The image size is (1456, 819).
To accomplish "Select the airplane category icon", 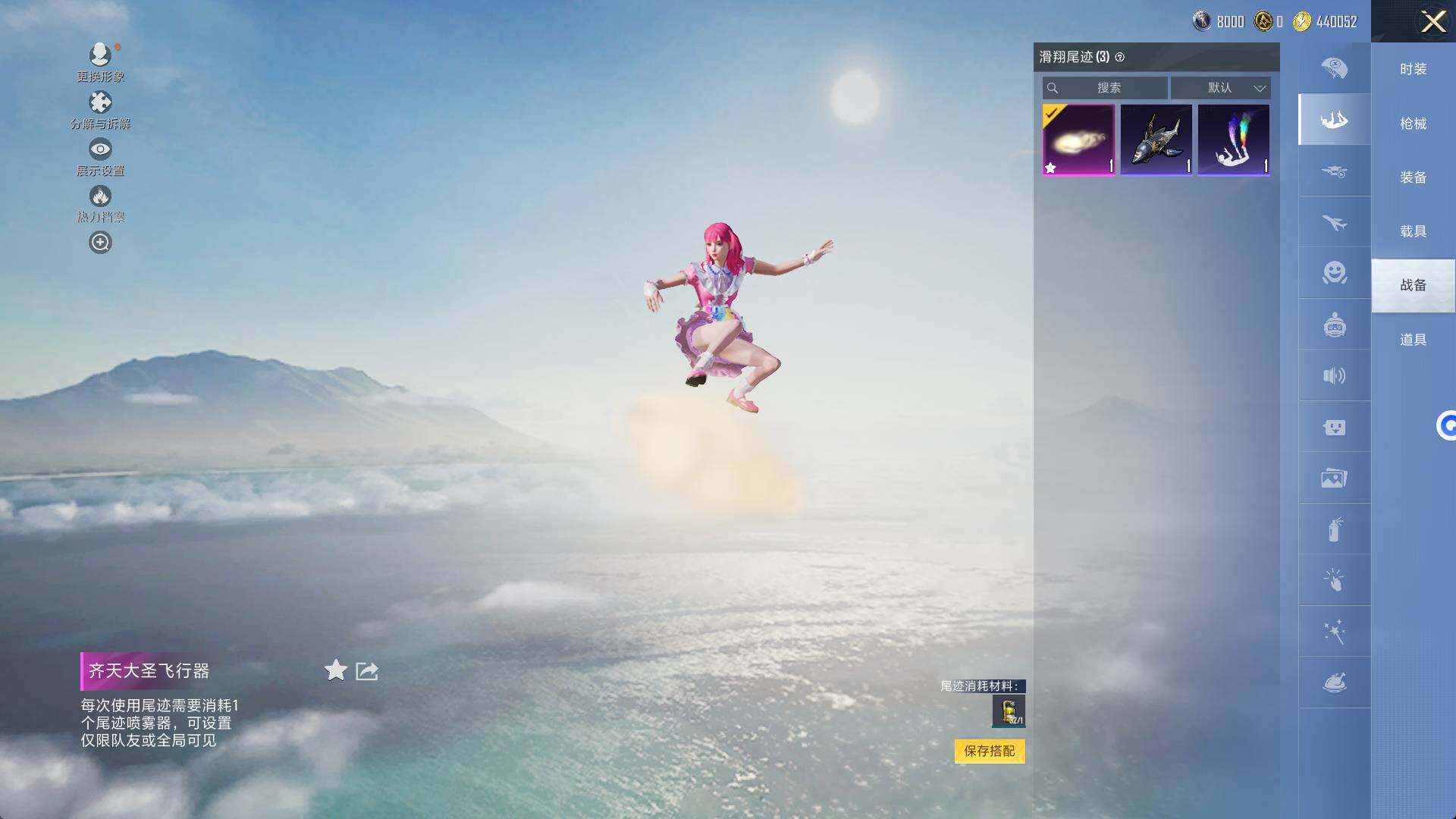I will tap(1334, 222).
